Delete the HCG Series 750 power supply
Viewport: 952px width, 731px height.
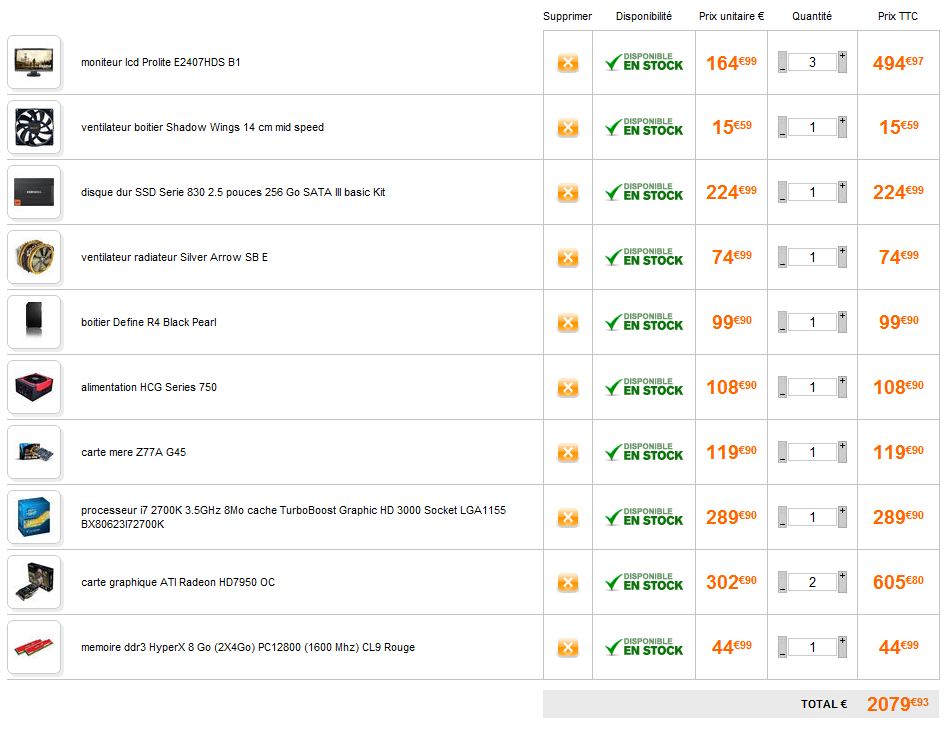pyautogui.click(x=567, y=388)
